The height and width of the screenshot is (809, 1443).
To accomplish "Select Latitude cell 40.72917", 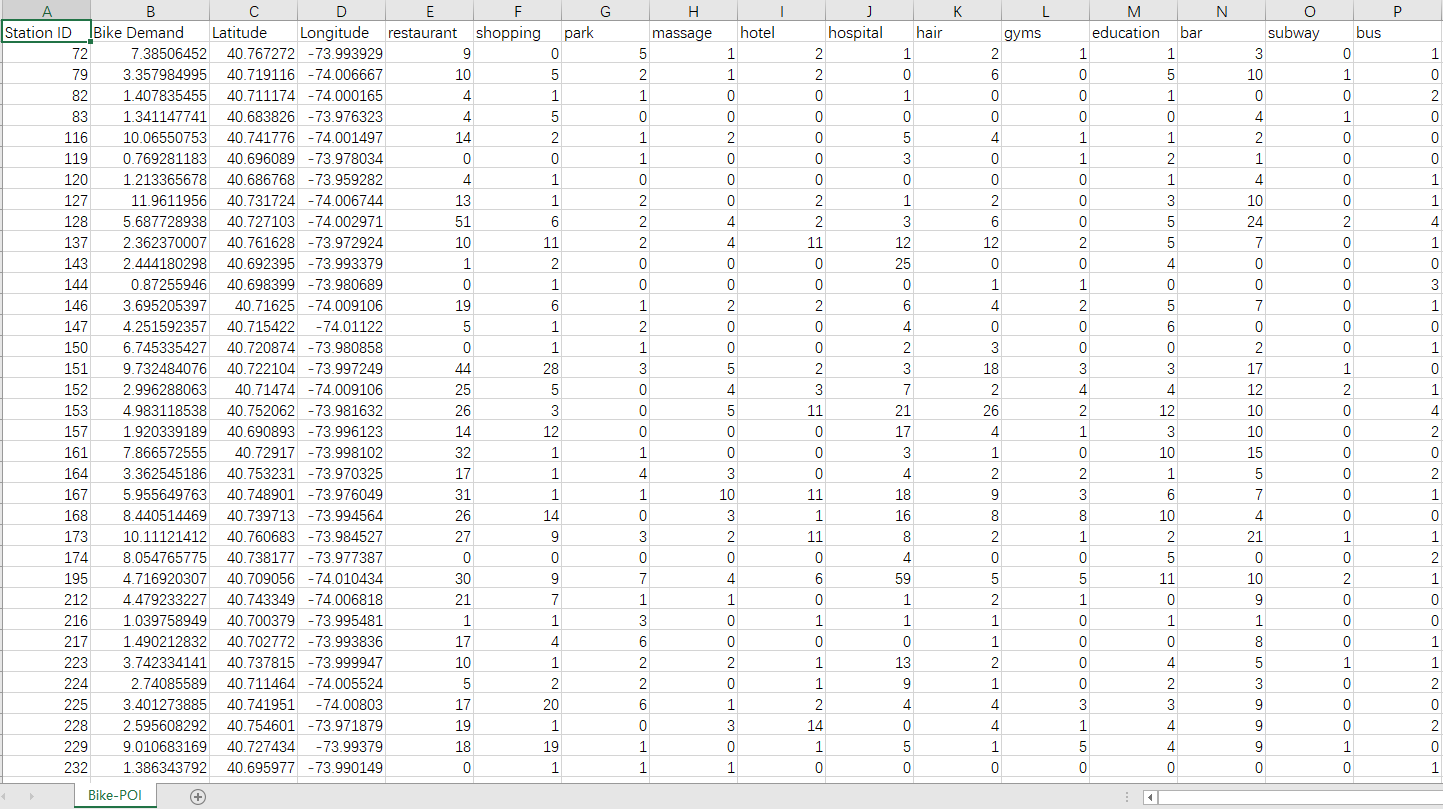I will tap(254, 452).
